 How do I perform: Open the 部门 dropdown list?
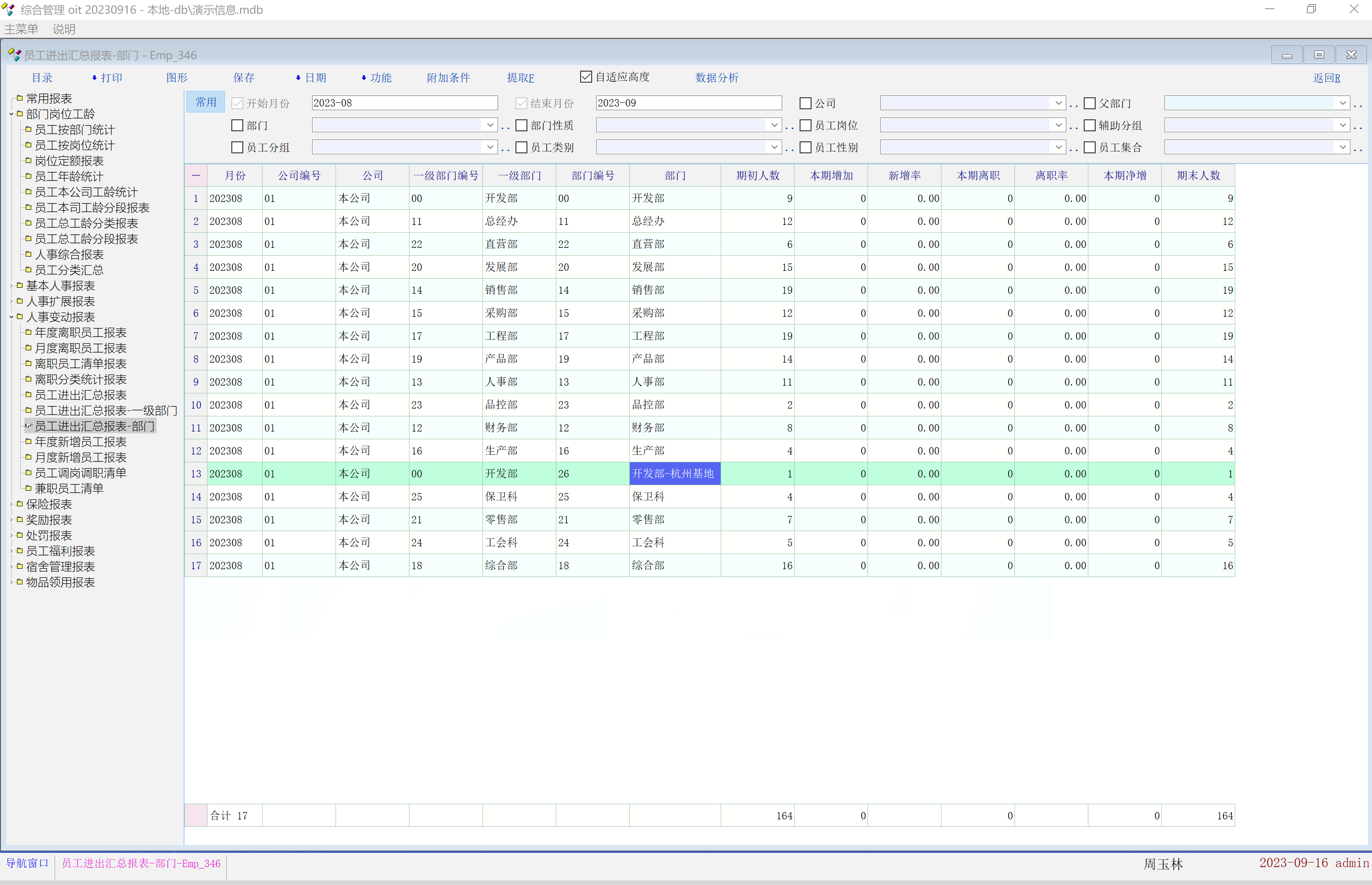tap(489, 125)
